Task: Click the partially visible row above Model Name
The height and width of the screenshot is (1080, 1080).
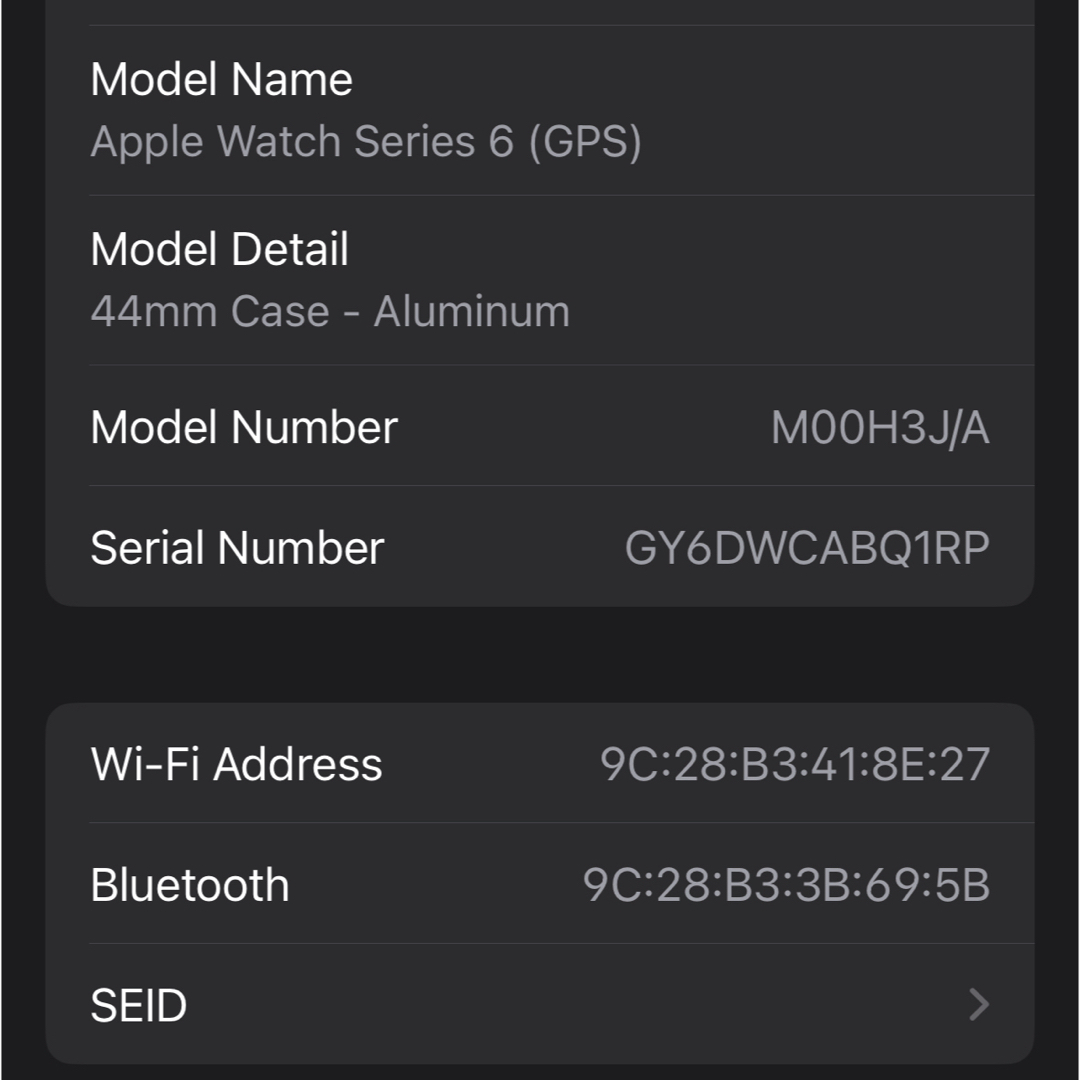Action: pyautogui.click(x=540, y=12)
